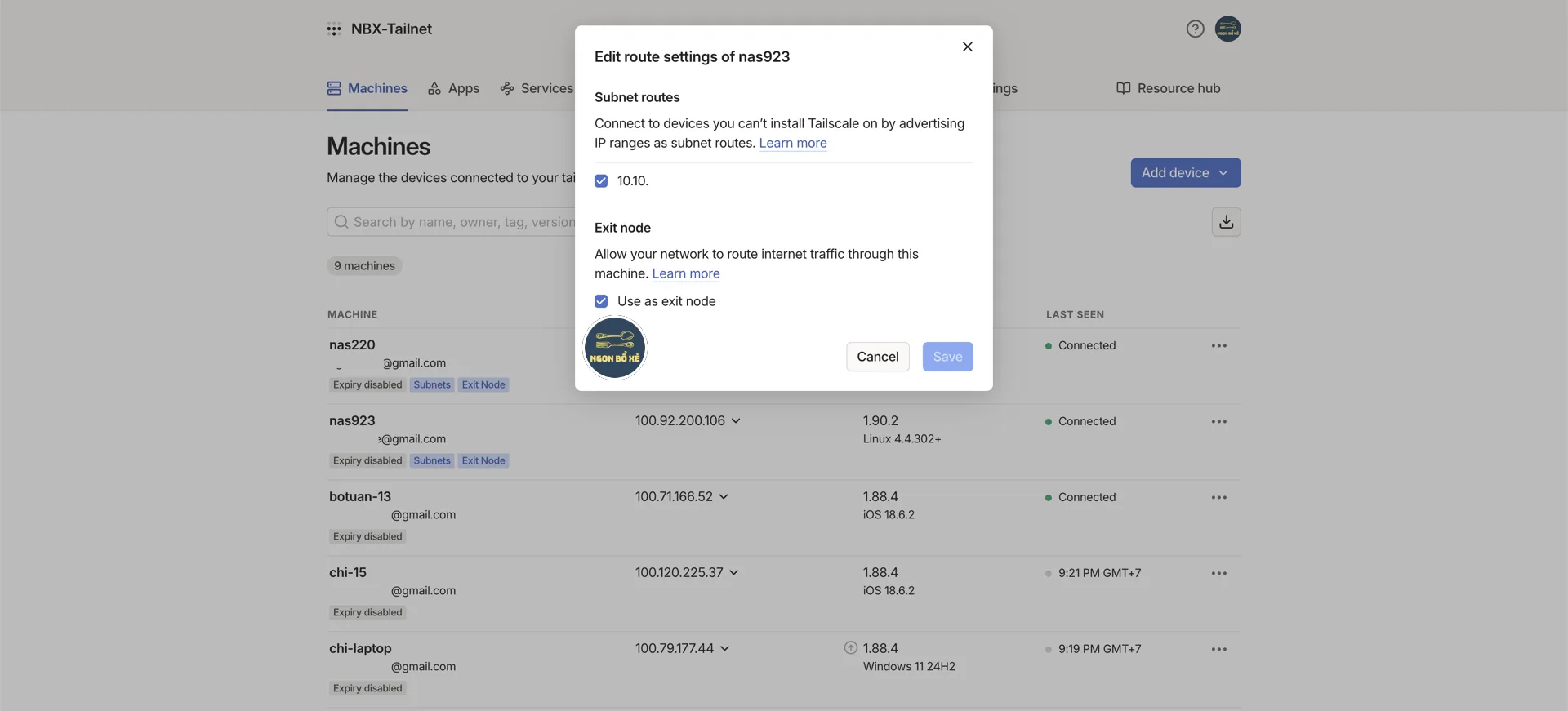Open the more options menu for nas923

(1218, 422)
